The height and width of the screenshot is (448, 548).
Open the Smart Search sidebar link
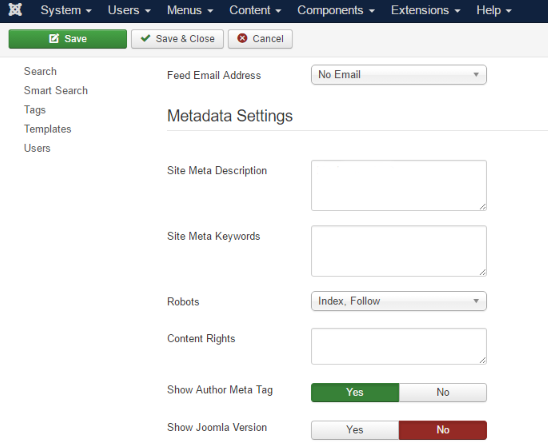tap(56, 91)
